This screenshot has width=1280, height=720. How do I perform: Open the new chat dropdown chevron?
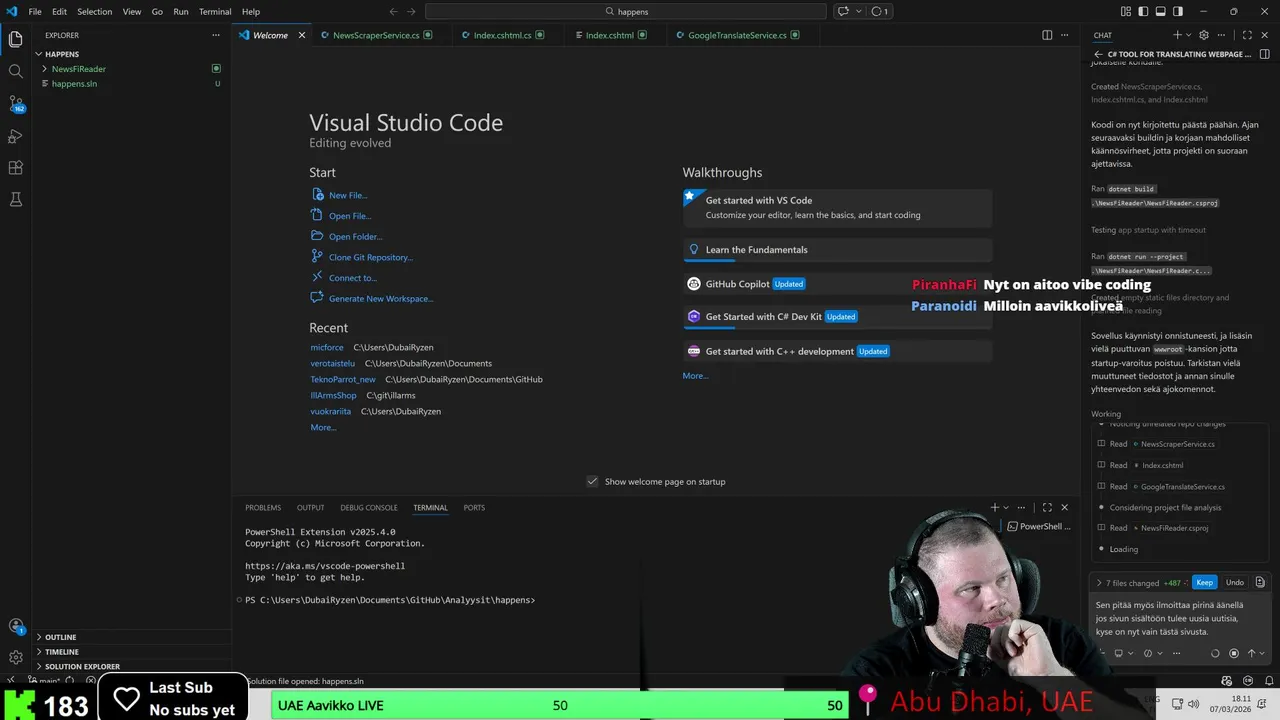[1188, 35]
